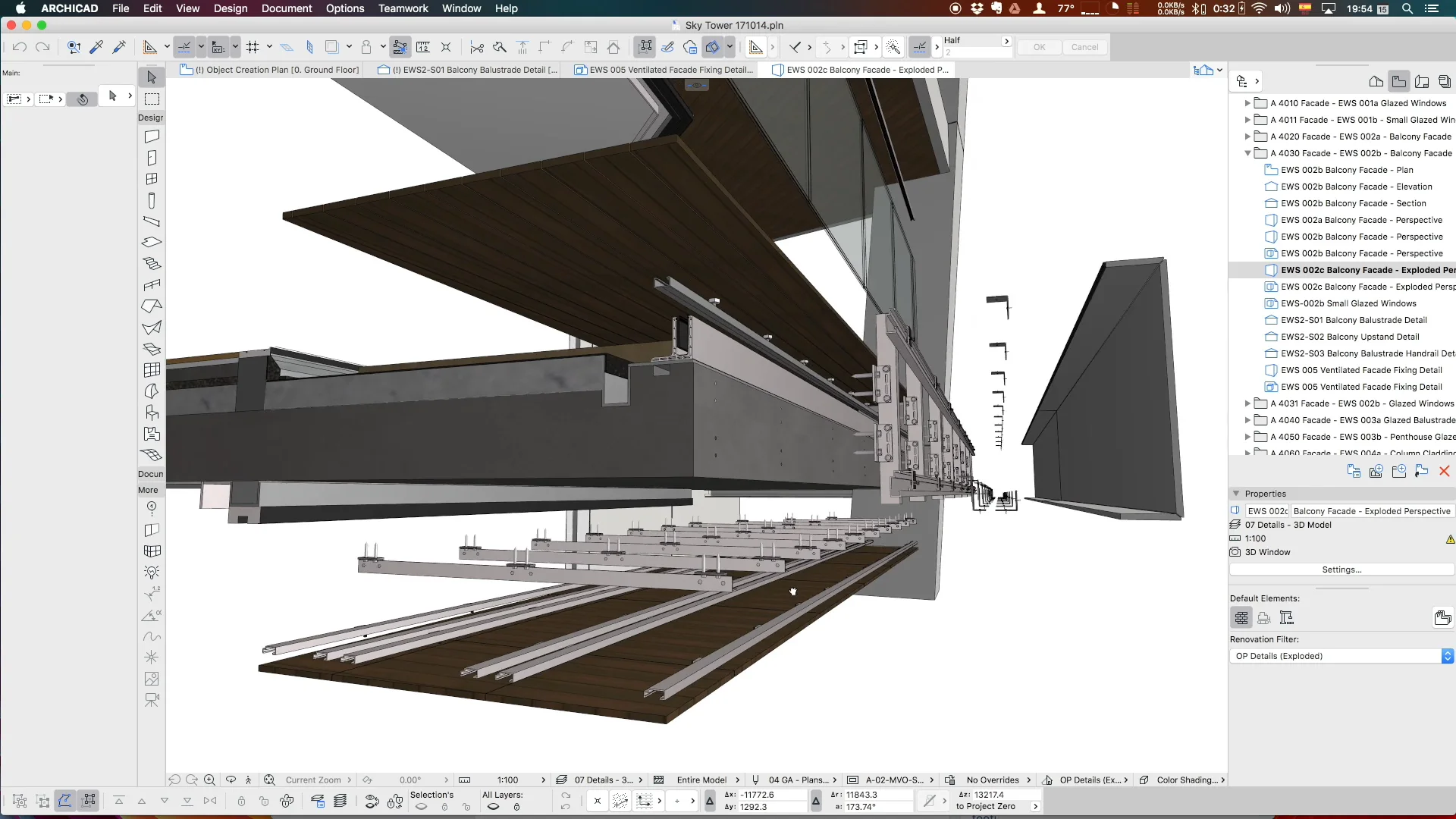The width and height of the screenshot is (1456, 819).
Task: Open the Window menu item
Action: click(x=461, y=8)
